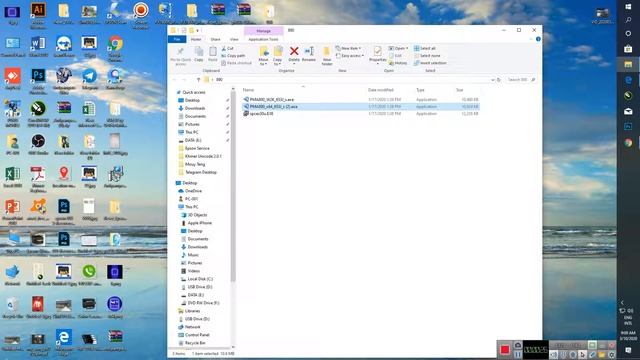Open the Easy access dropdown
The height and width of the screenshot is (360, 640).
point(350,56)
